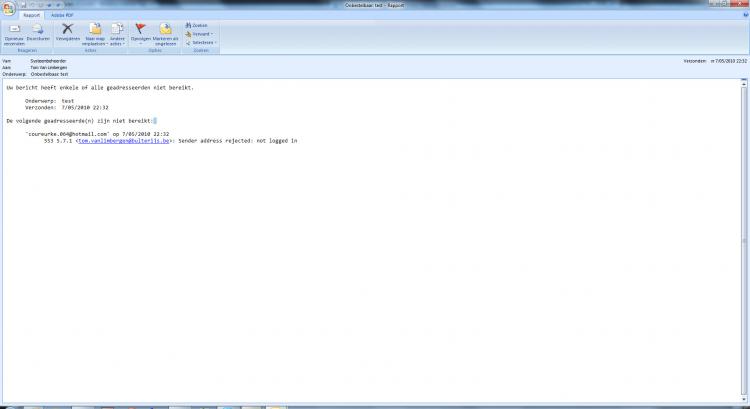Click Markeren als ongelezen icon
This screenshot has width=750, height=409.
(x=165, y=35)
